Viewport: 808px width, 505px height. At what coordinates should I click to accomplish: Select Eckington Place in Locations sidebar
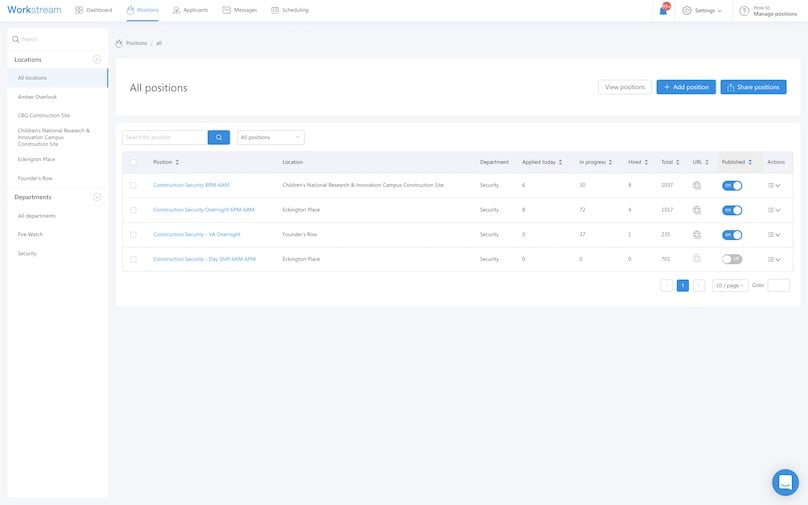[x=36, y=159]
